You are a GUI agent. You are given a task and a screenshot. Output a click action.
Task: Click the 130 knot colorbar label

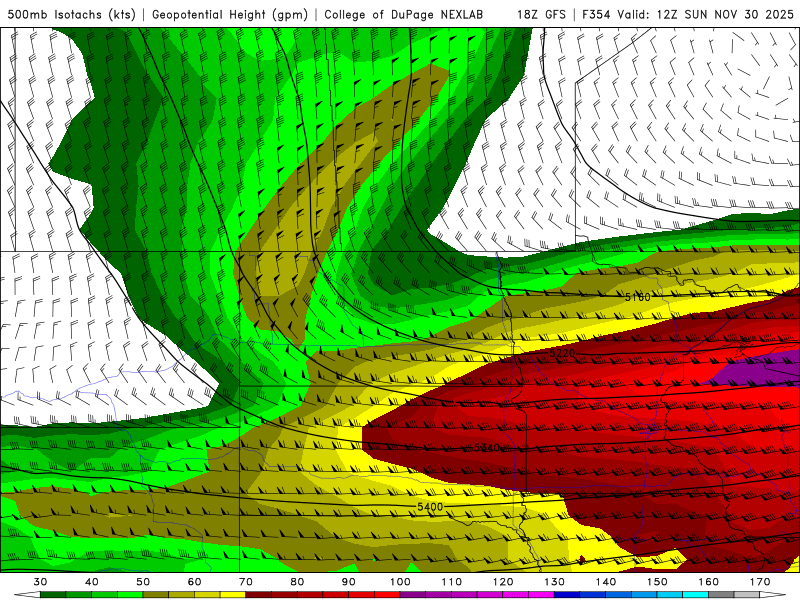click(x=554, y=582)
